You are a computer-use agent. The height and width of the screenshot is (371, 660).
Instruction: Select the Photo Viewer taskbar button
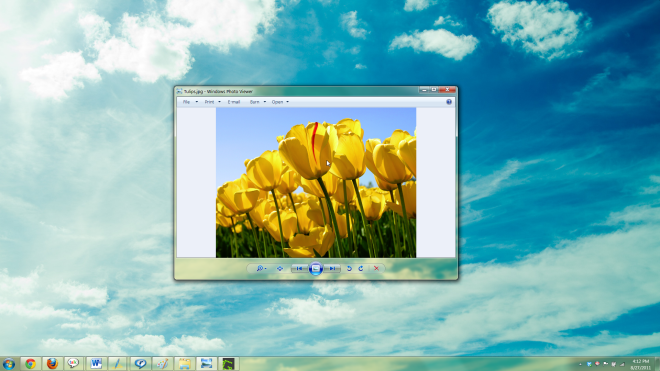pyautogui.click(x=206, y=364)
